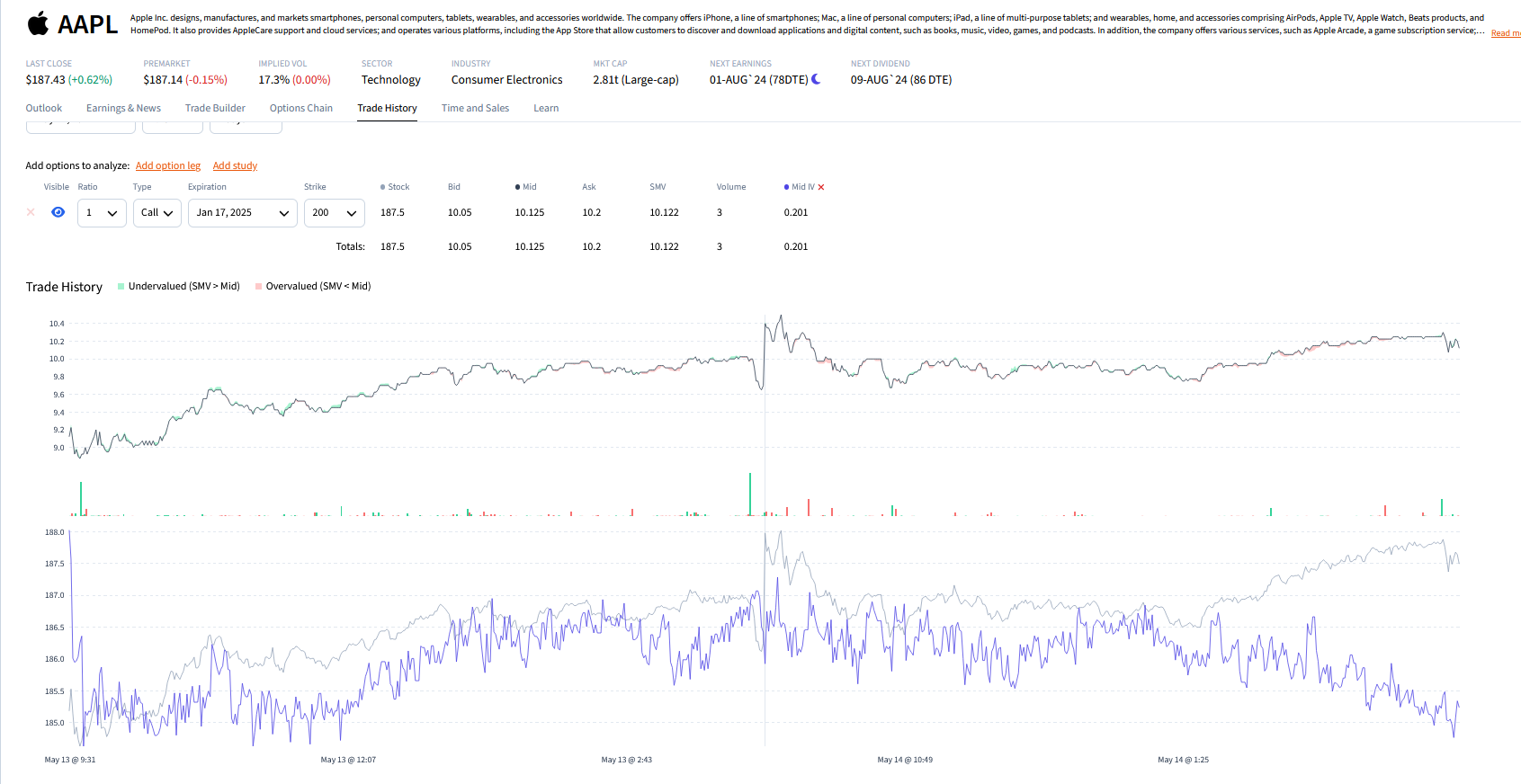The image size is (1521, 784).
Task: Click the SMV value in Totals row
Action: [x=665, y=246]
